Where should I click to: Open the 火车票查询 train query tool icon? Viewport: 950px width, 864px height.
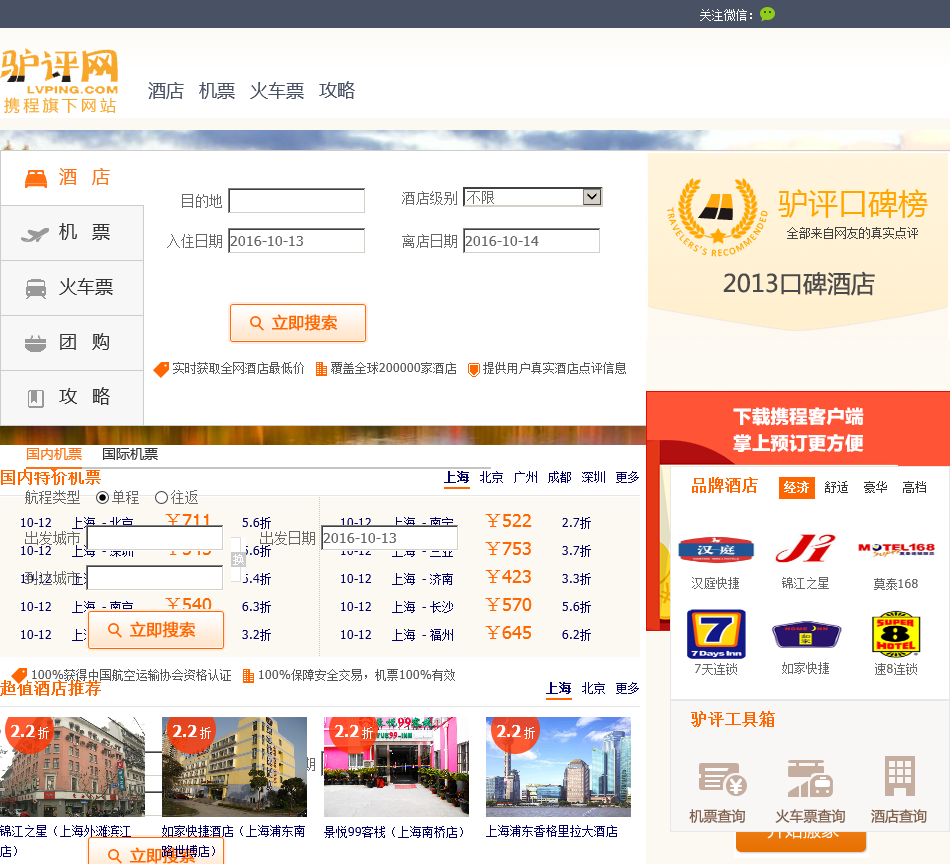tap(810, 779)
